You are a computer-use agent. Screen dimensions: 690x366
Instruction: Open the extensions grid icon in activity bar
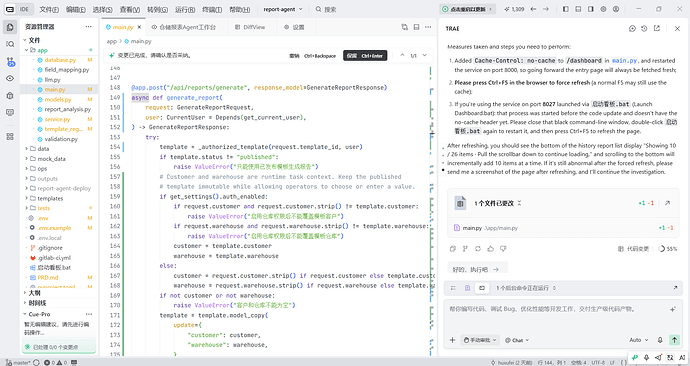tap(10, 137)
